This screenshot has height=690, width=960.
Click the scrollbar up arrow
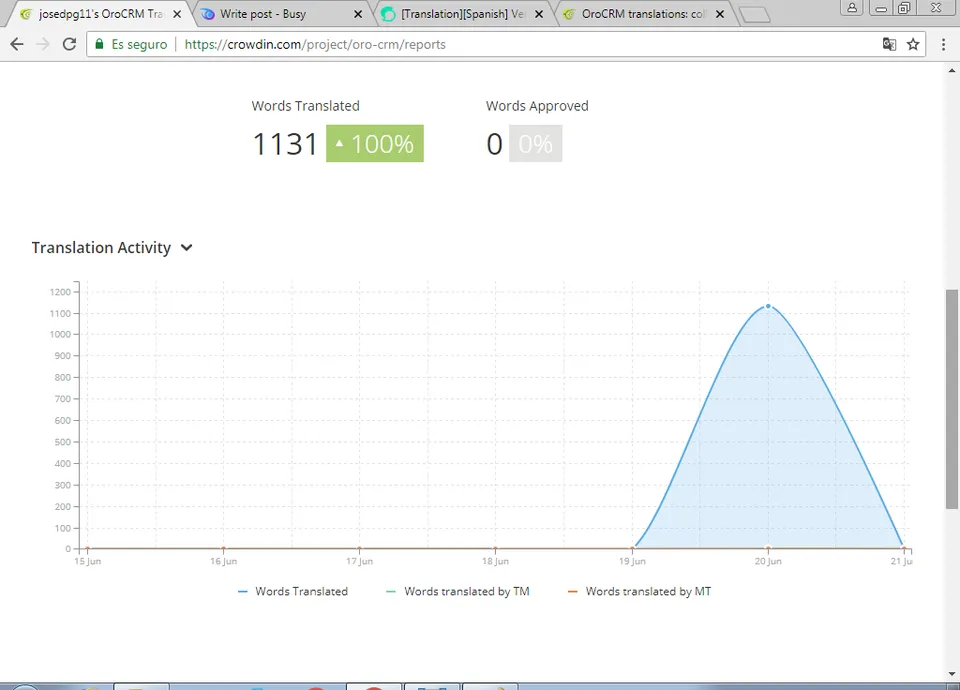951,70
